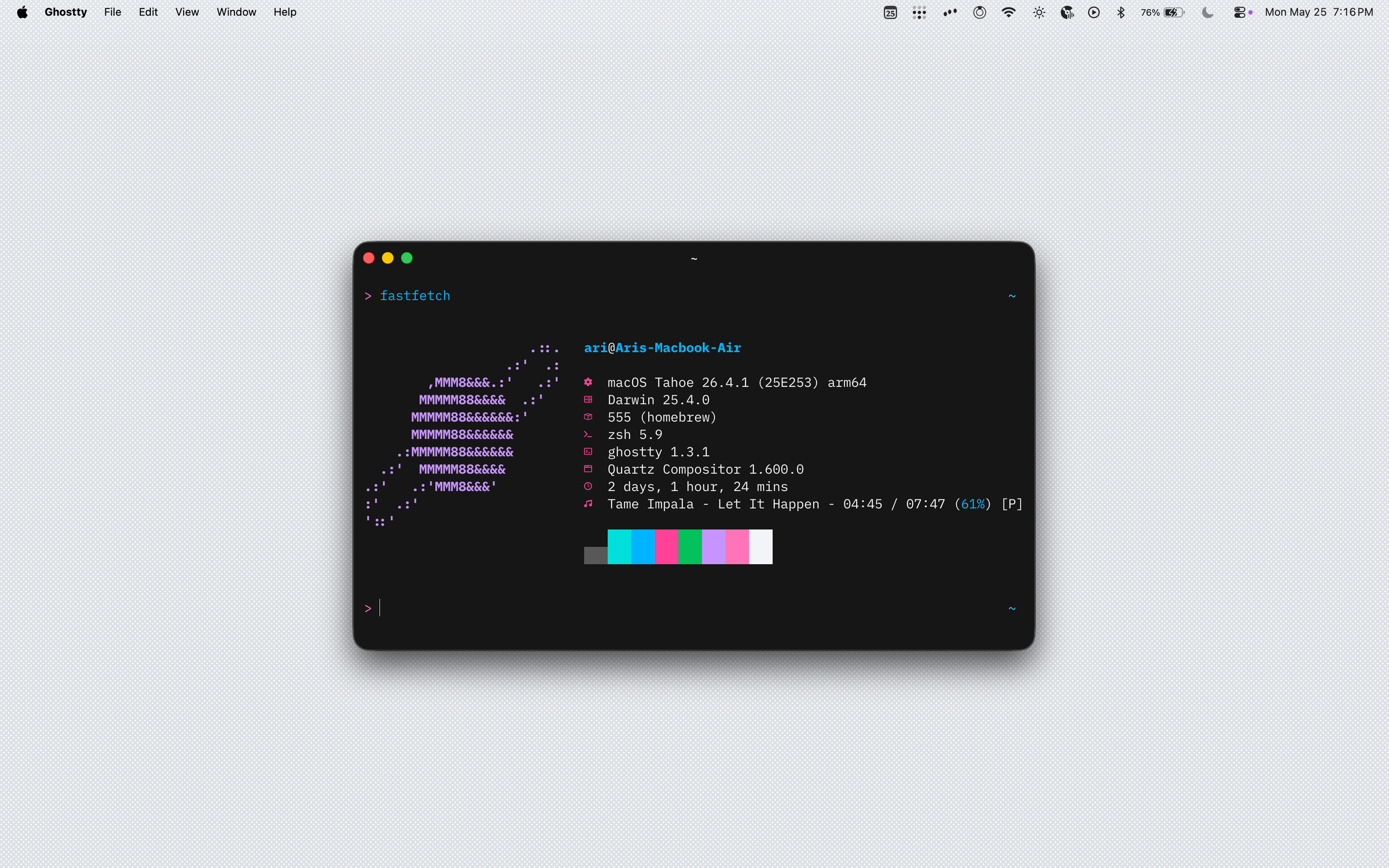Click the music note icon beside Tame Impala
Screen dimensions: 1389x868
click(x=588, y=503)
